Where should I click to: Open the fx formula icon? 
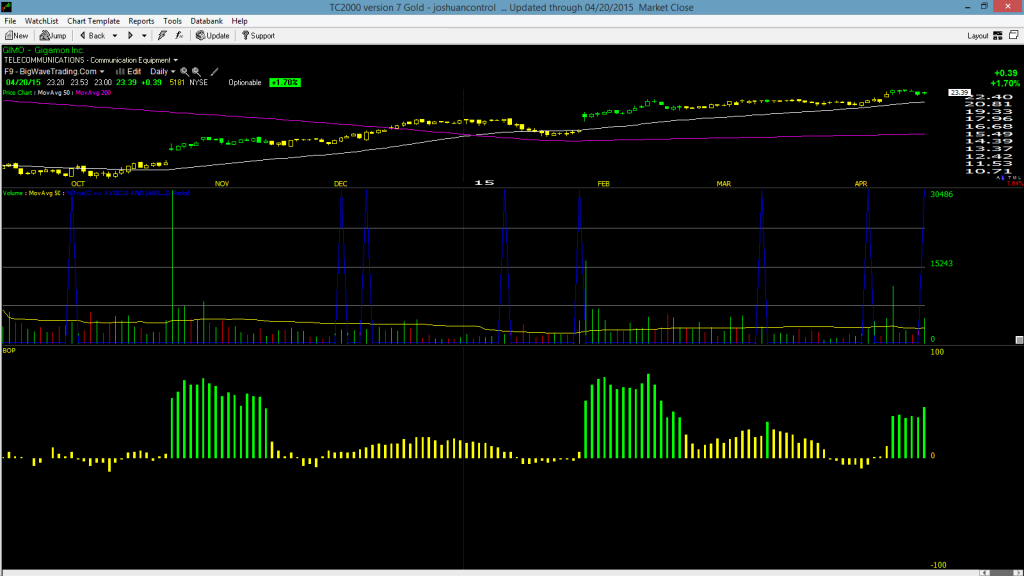click(179, 36)
